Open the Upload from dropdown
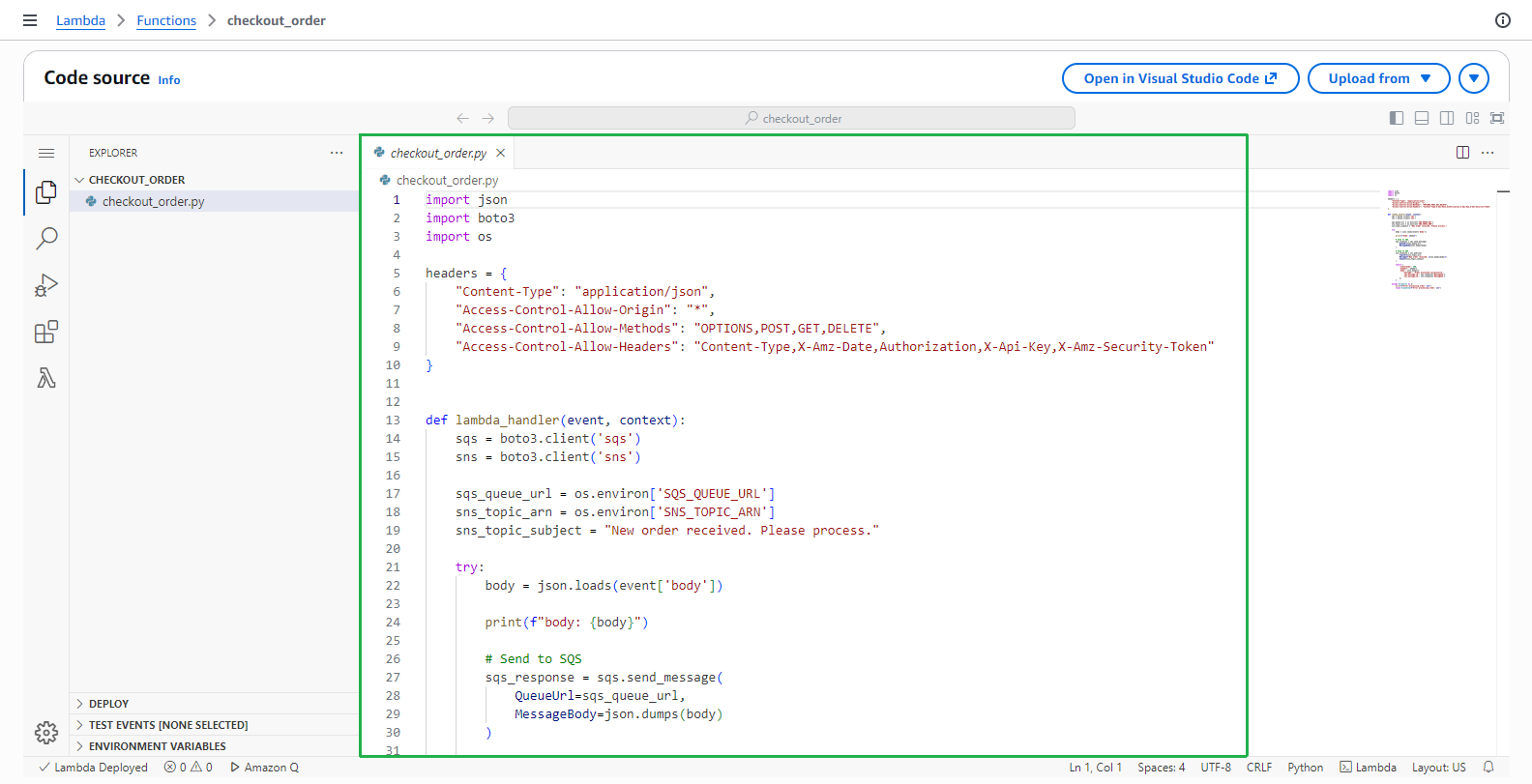Screen dimensions: 1532x784 pyautogui.click(x=1378, y=78)
